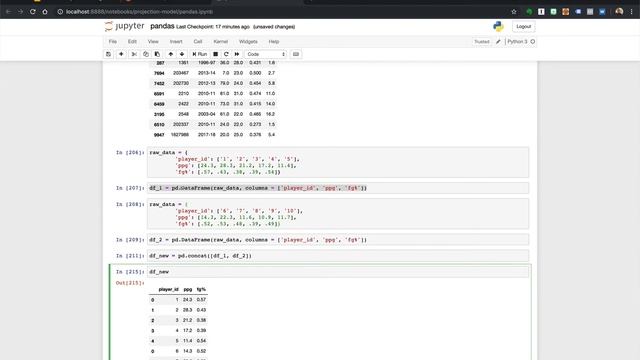This screenshot has height=360, width=640.
Task: Move selected cell up arrow
Action: [171, 54]
